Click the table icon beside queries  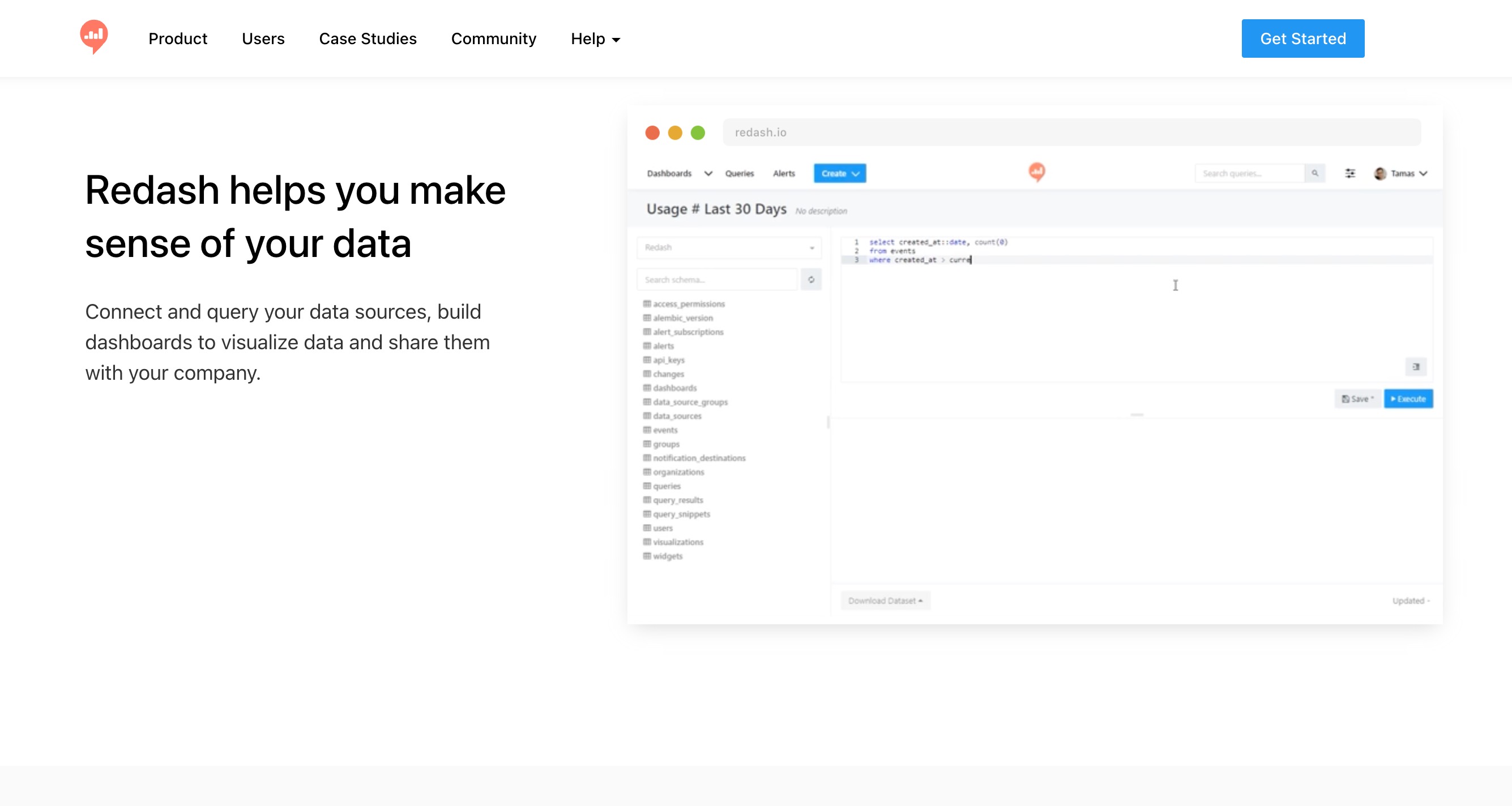(647, 486)
